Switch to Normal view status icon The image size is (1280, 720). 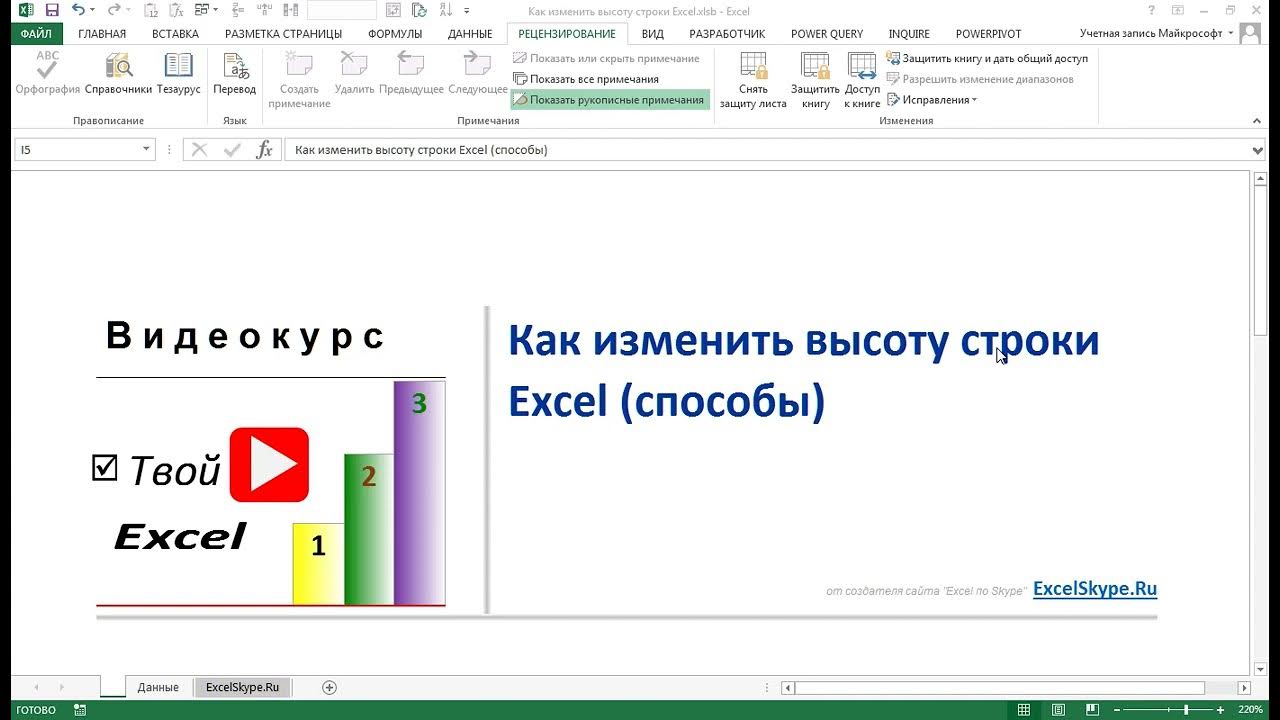[1024, 710]
